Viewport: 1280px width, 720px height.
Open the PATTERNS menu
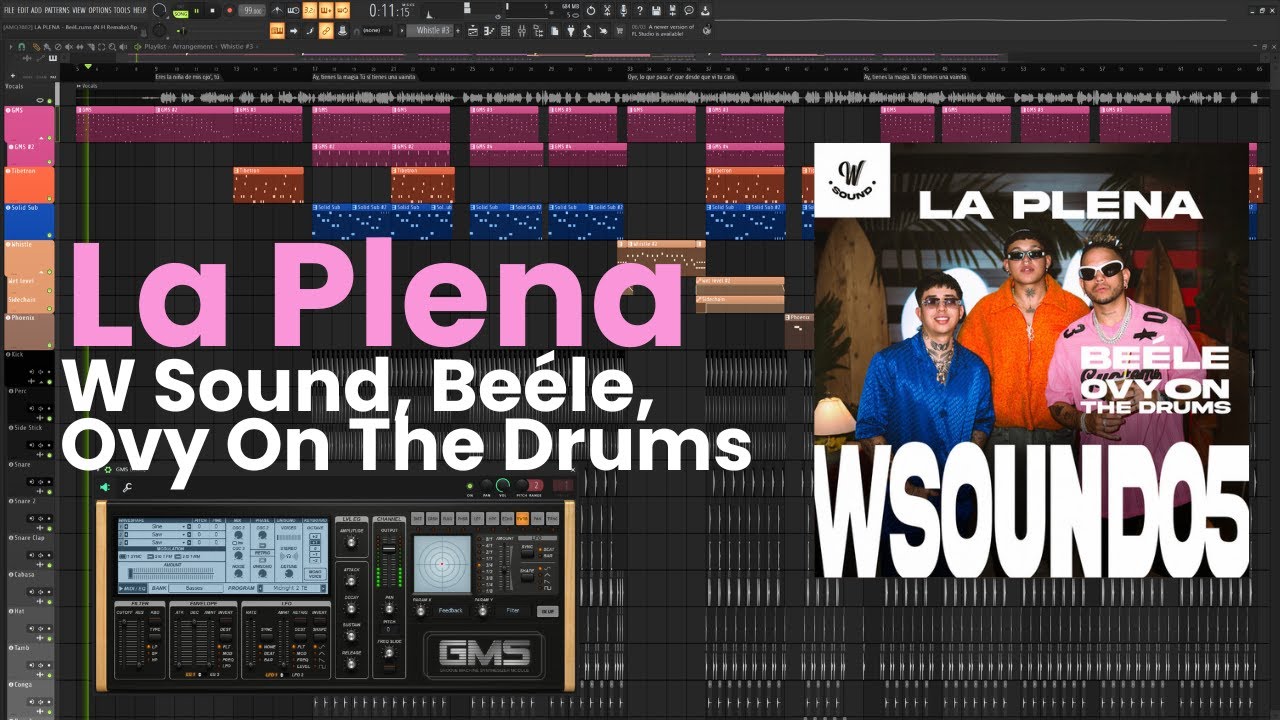[x=57, y=10]
